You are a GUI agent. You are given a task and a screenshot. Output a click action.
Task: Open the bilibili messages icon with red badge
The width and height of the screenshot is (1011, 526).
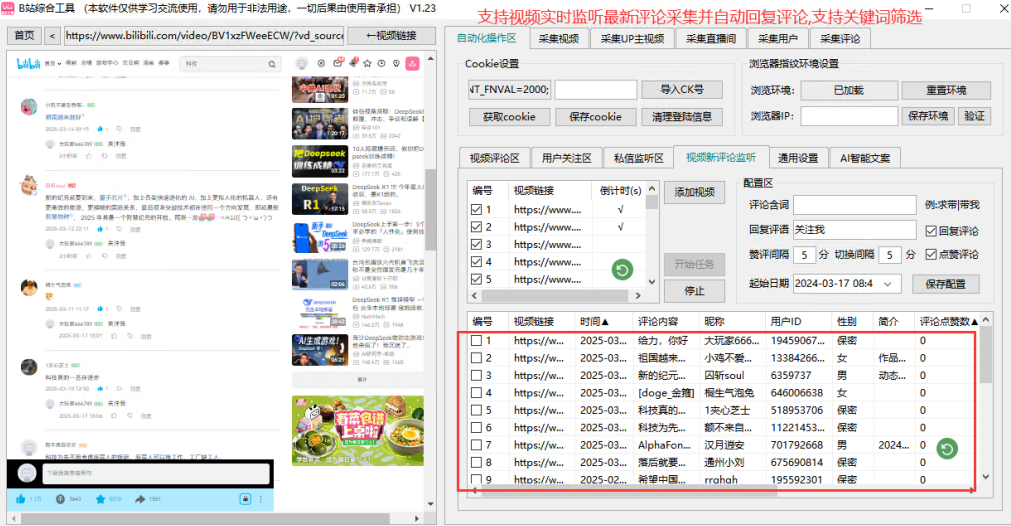(x=338, y=63)
